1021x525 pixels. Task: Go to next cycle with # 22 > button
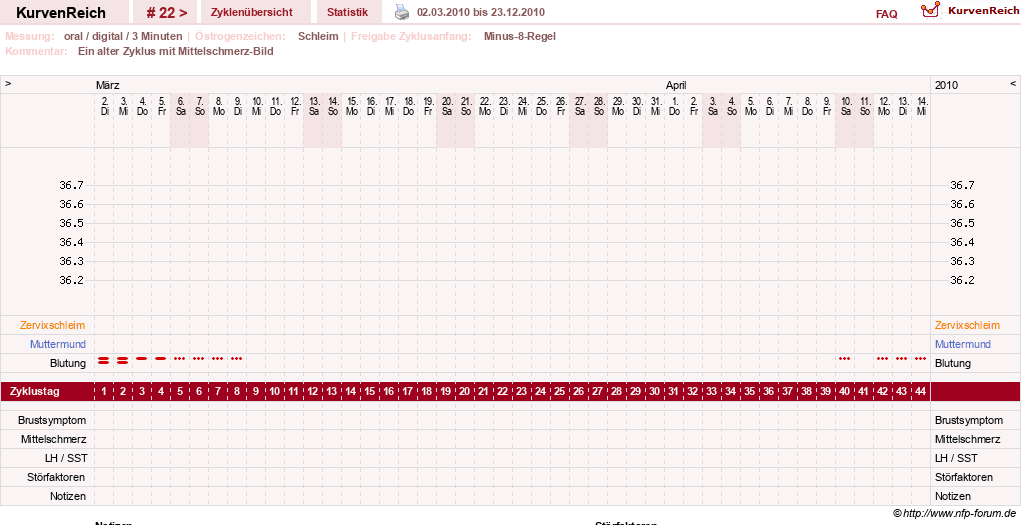pos(167,12)
